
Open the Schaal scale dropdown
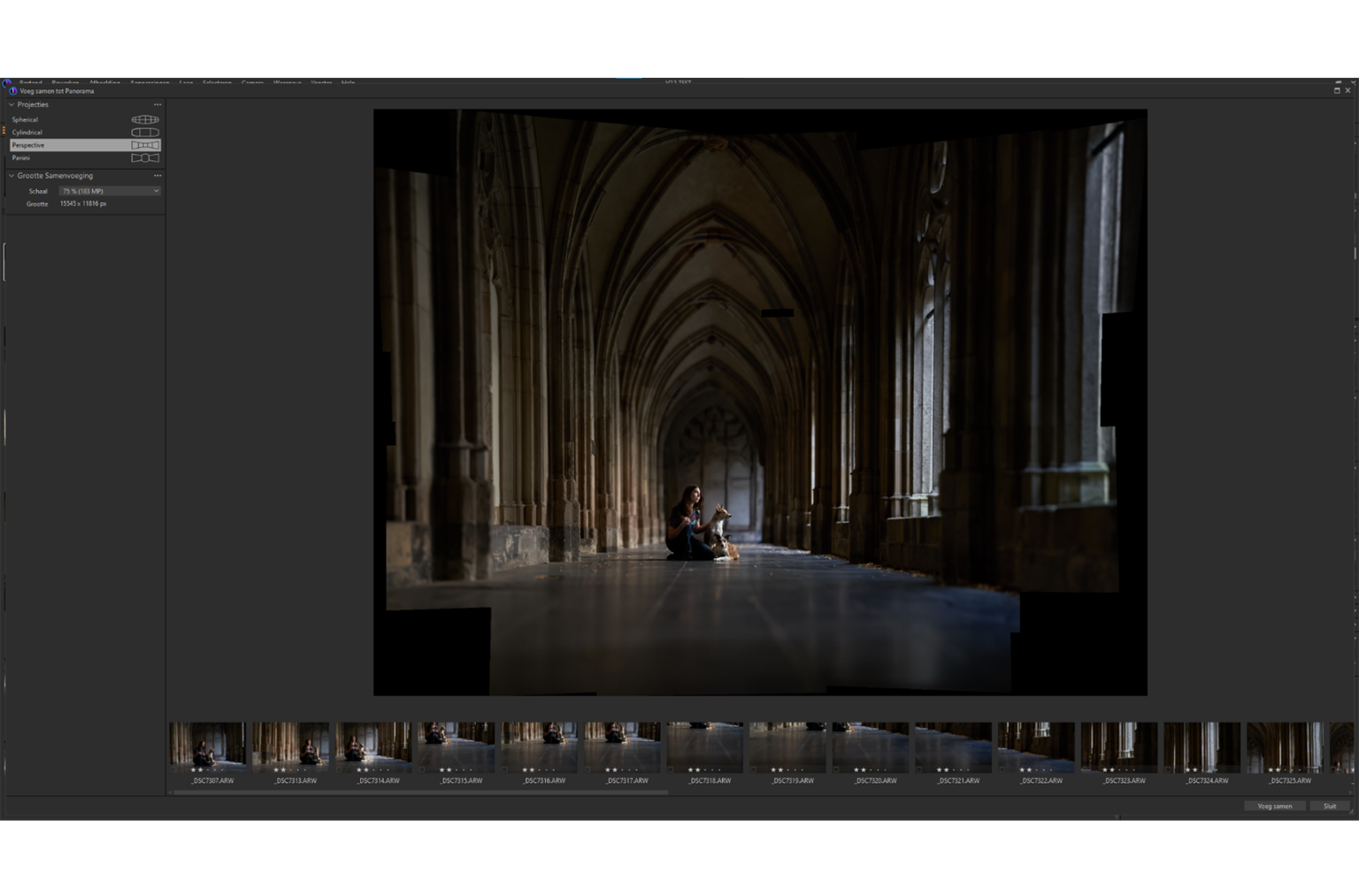point(110,191)
